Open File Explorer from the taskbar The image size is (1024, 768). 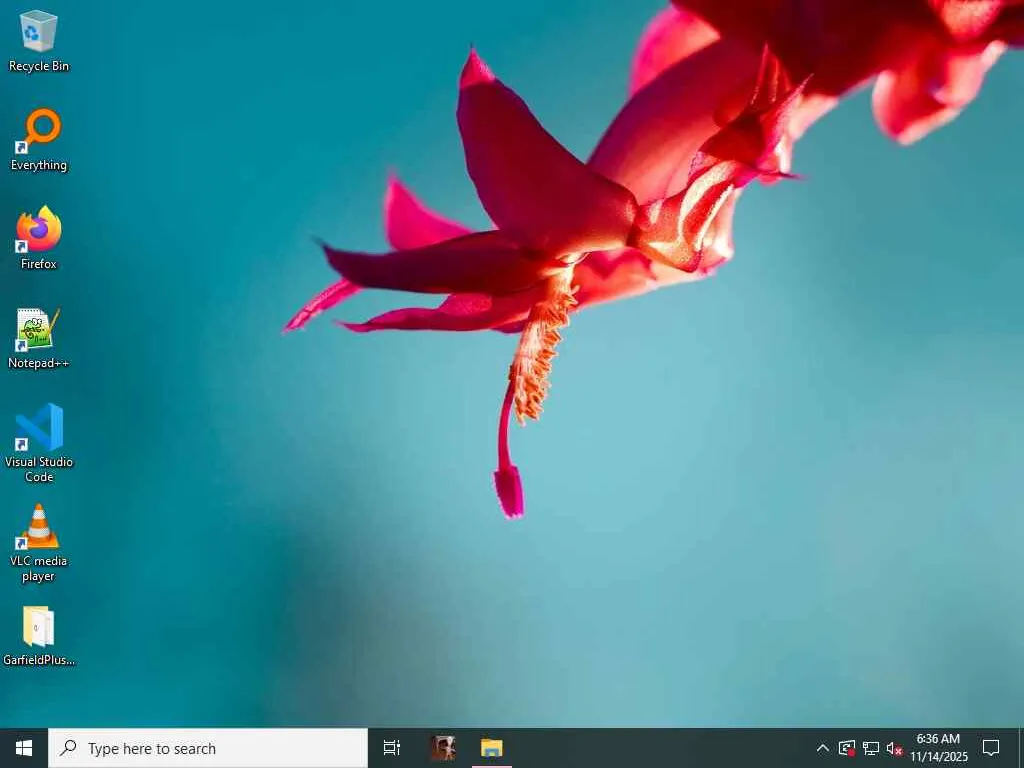[492, 748]
